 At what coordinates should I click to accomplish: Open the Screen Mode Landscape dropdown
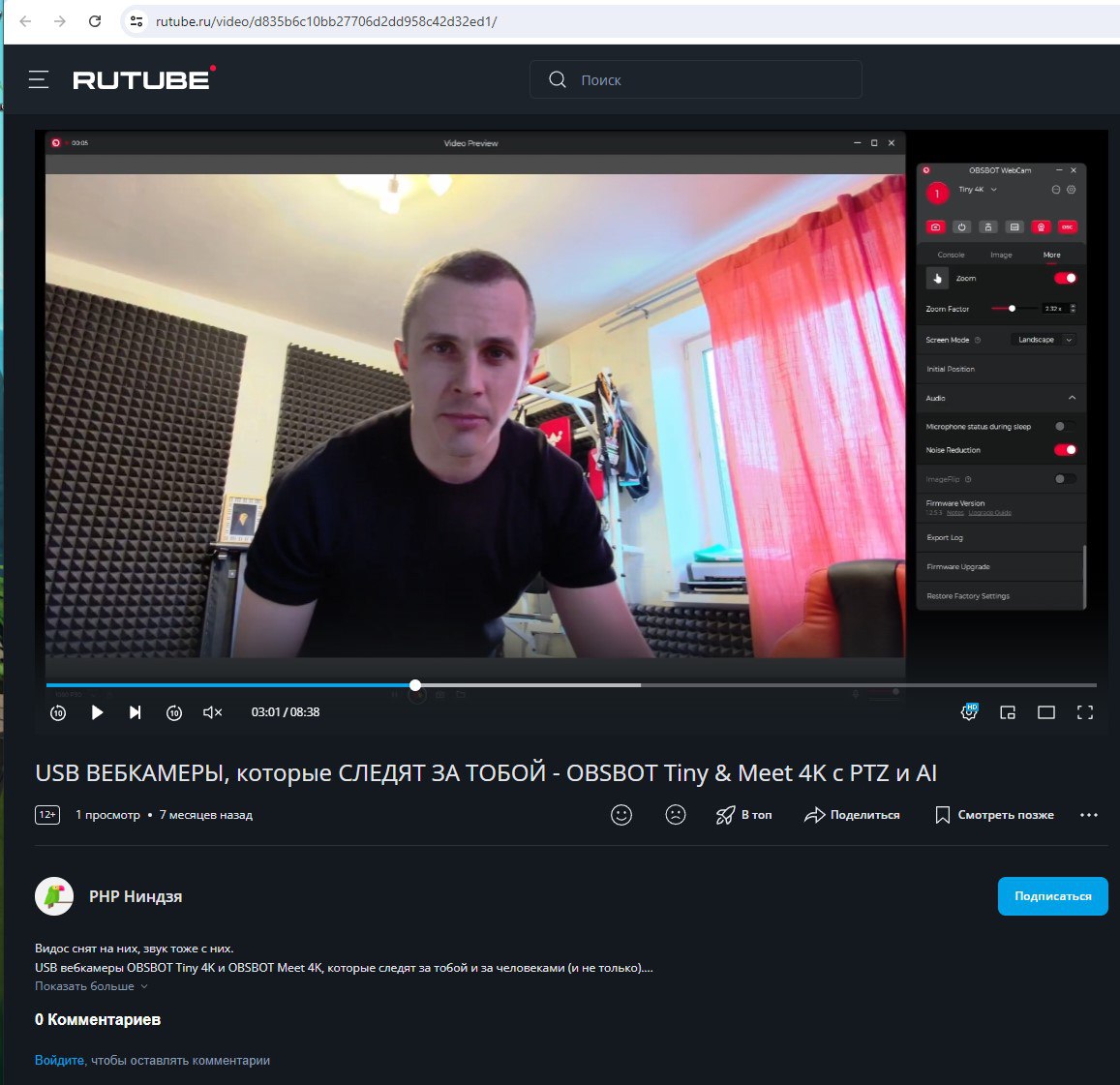pos(1044,340)
